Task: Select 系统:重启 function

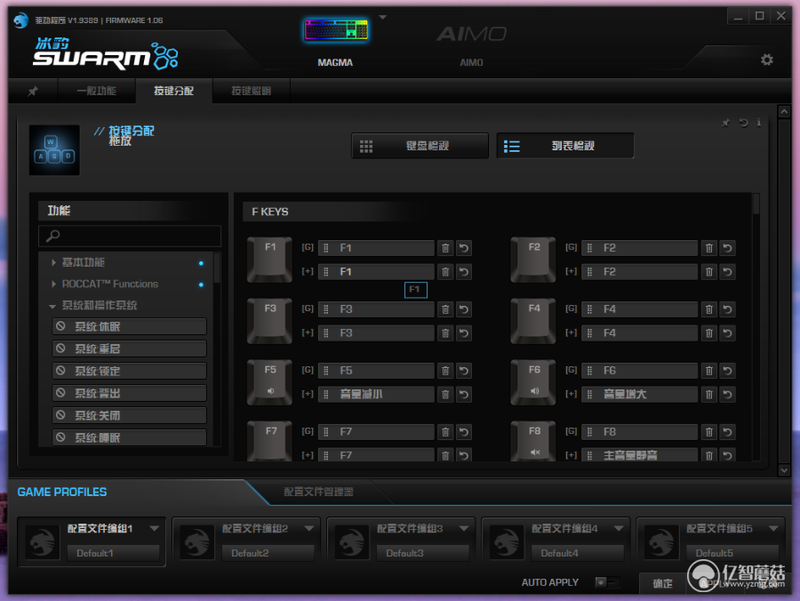Action: click(x=129, y=348)
